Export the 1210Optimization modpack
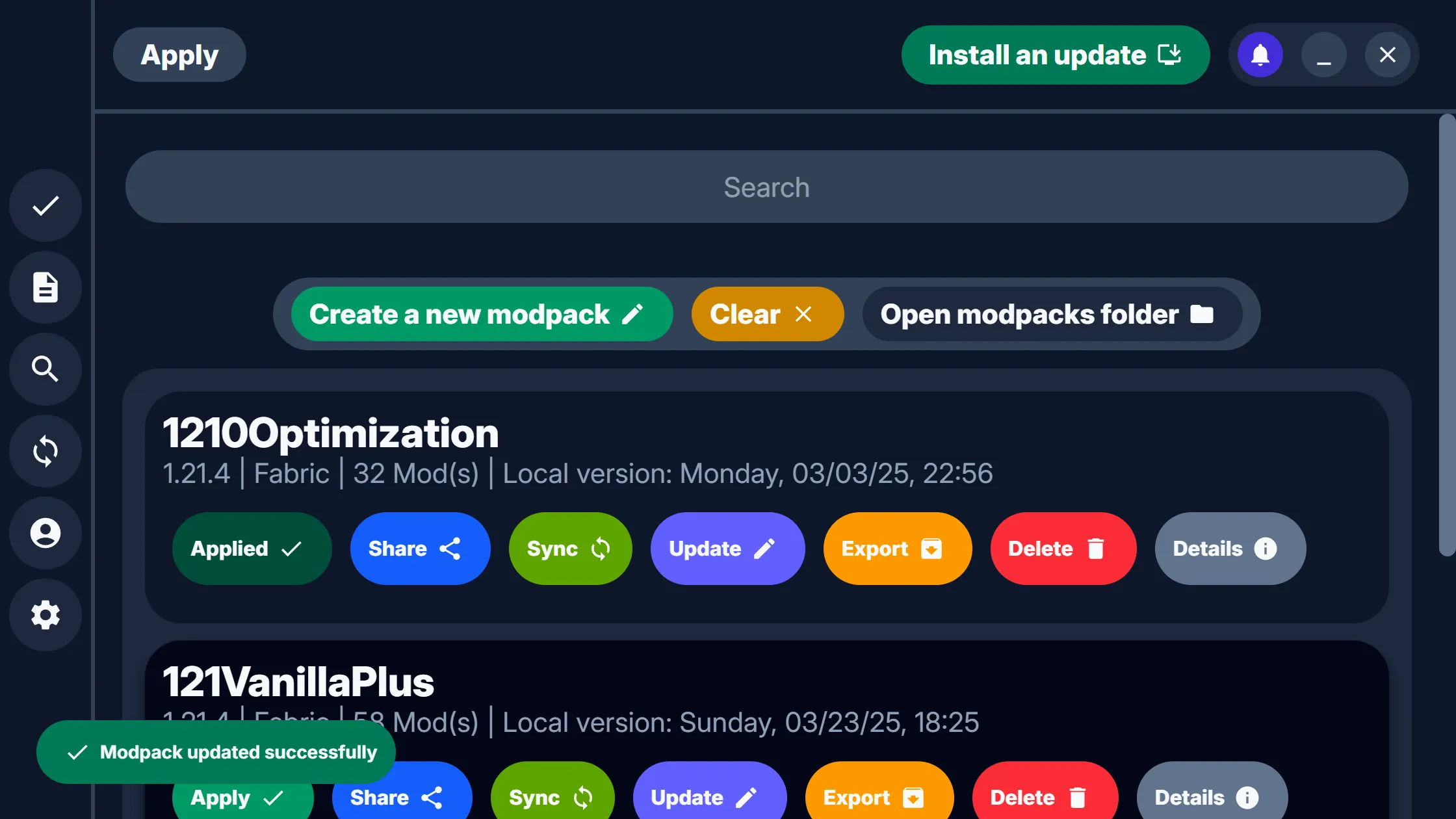Screen dimensions: 1456x819 (897, 549)
